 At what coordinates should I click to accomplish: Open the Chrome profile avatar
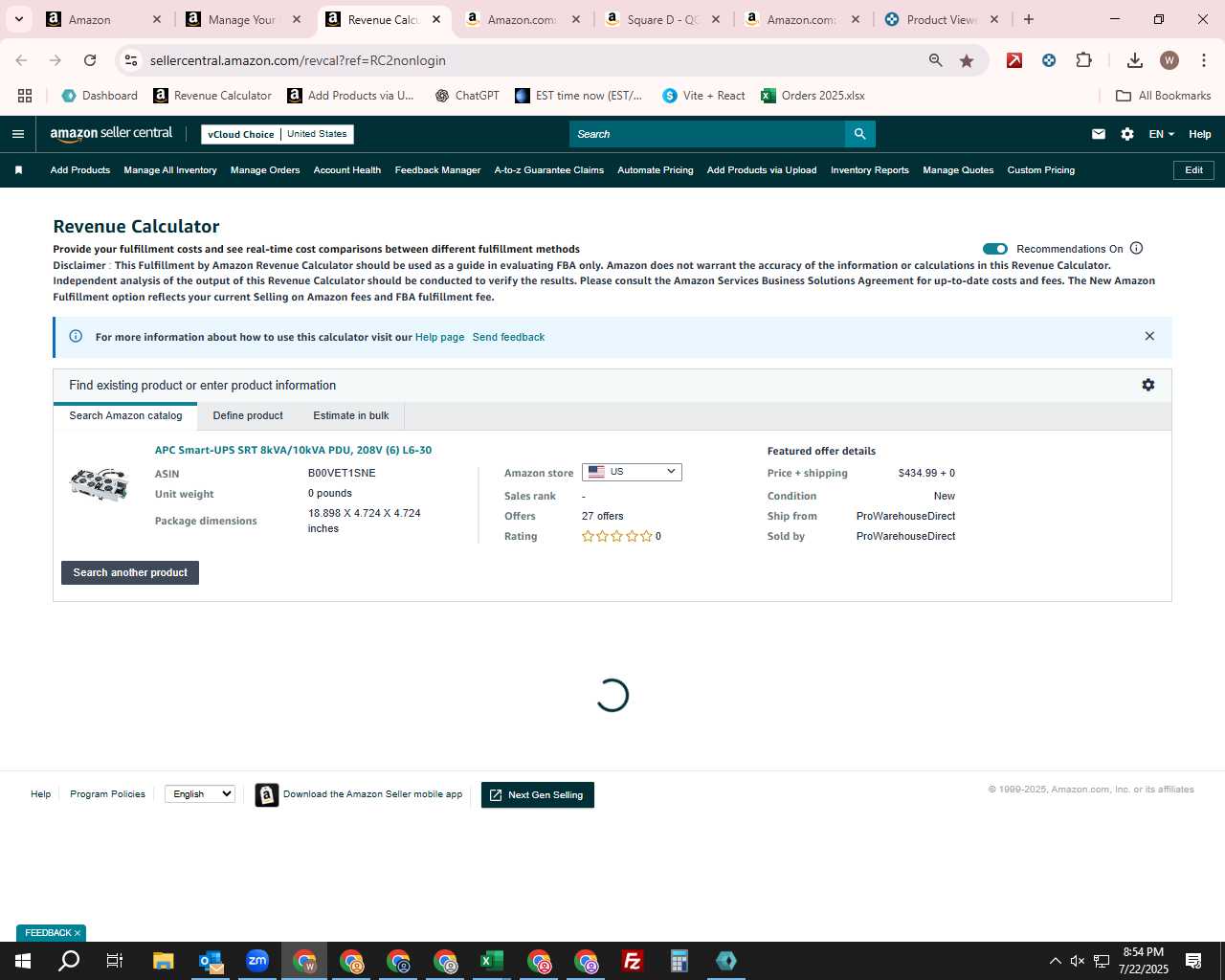tap(1169, 60)
